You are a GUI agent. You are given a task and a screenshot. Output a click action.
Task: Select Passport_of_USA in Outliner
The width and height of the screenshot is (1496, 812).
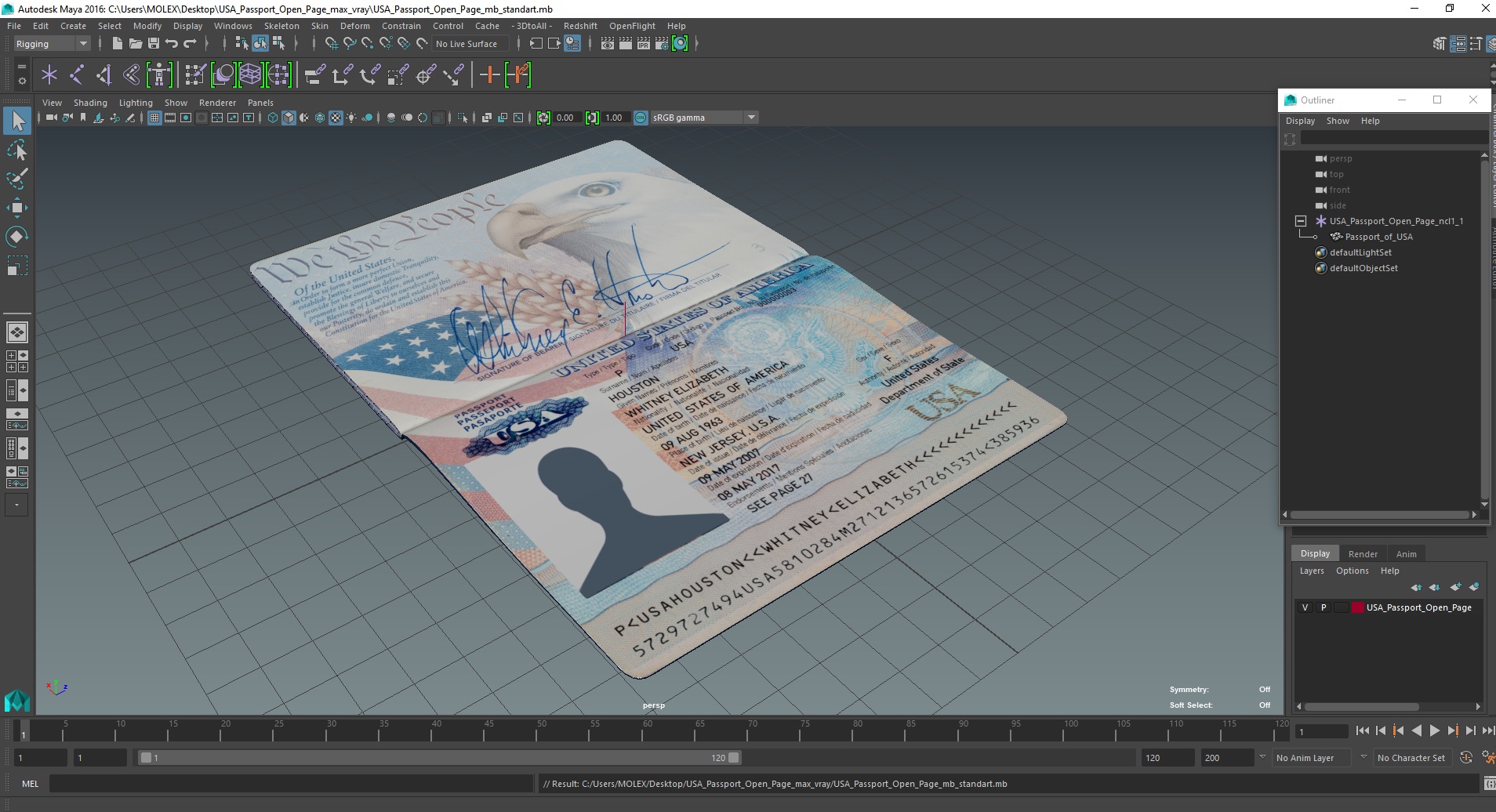coord(1378,237)
